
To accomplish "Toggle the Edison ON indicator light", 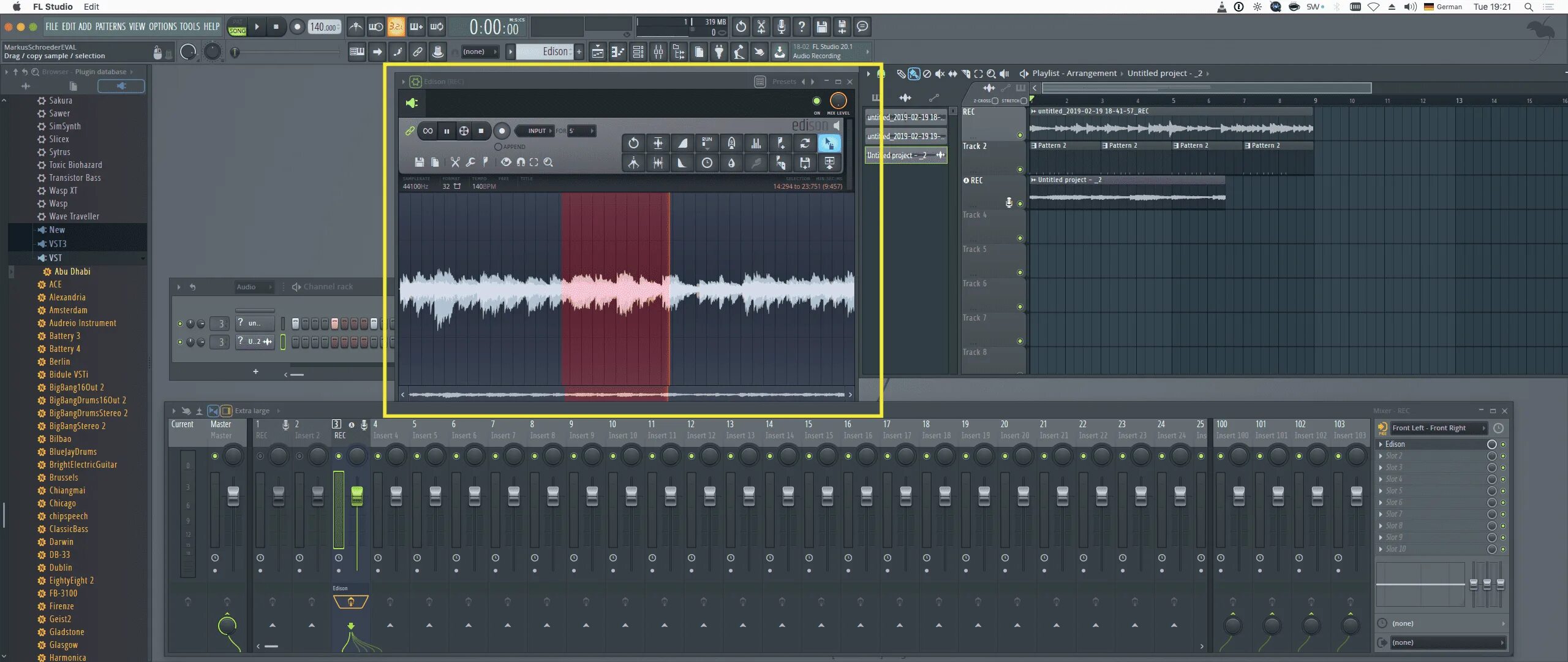I will [x=816, y=101].
